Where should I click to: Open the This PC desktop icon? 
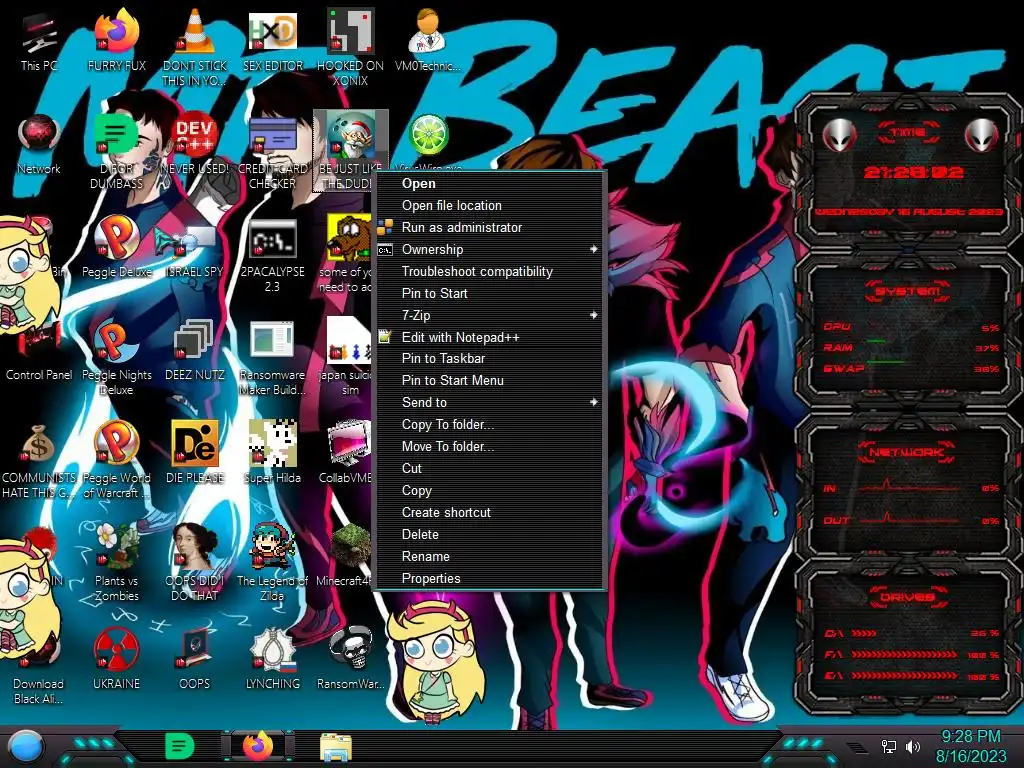tap(39, 40)
